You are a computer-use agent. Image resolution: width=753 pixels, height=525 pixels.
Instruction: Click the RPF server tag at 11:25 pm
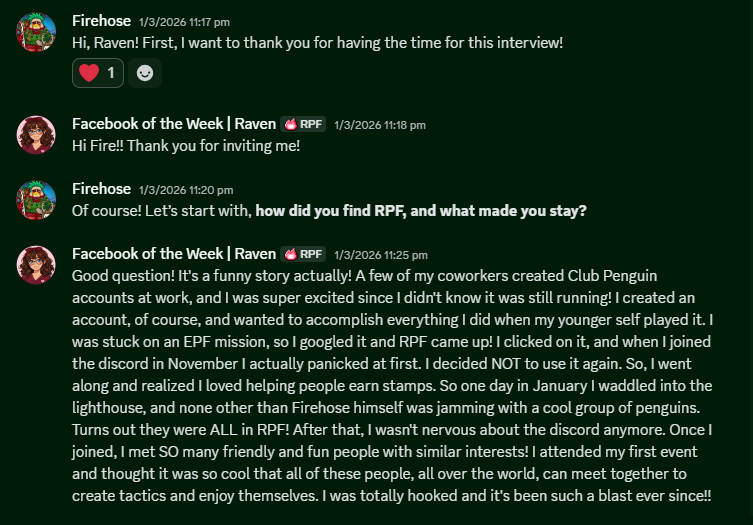pos(304,254)
